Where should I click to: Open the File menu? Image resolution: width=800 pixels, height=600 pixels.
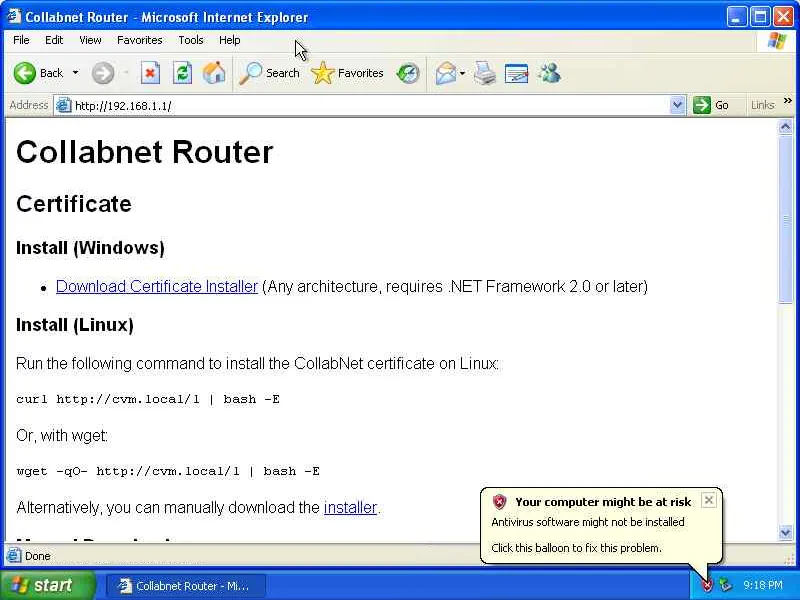tap(21, 40)
